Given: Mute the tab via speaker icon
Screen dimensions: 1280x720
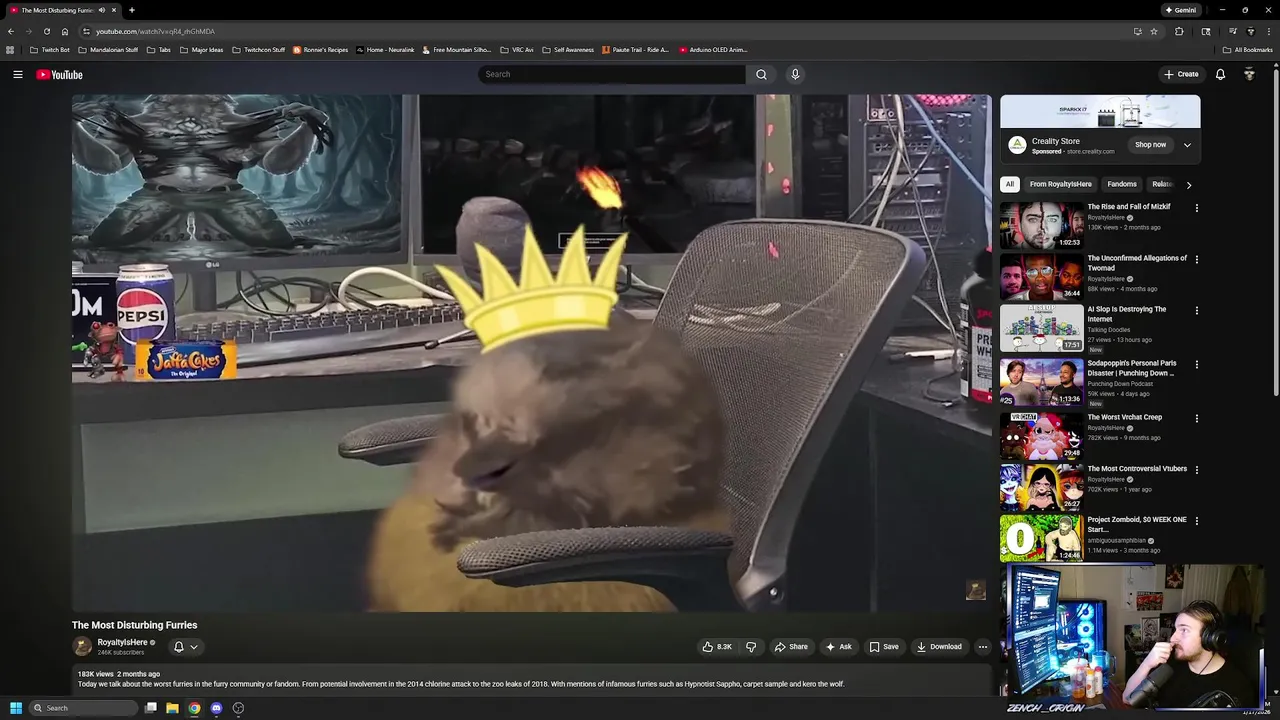Looking at the screenshot, I should [102, 10].
